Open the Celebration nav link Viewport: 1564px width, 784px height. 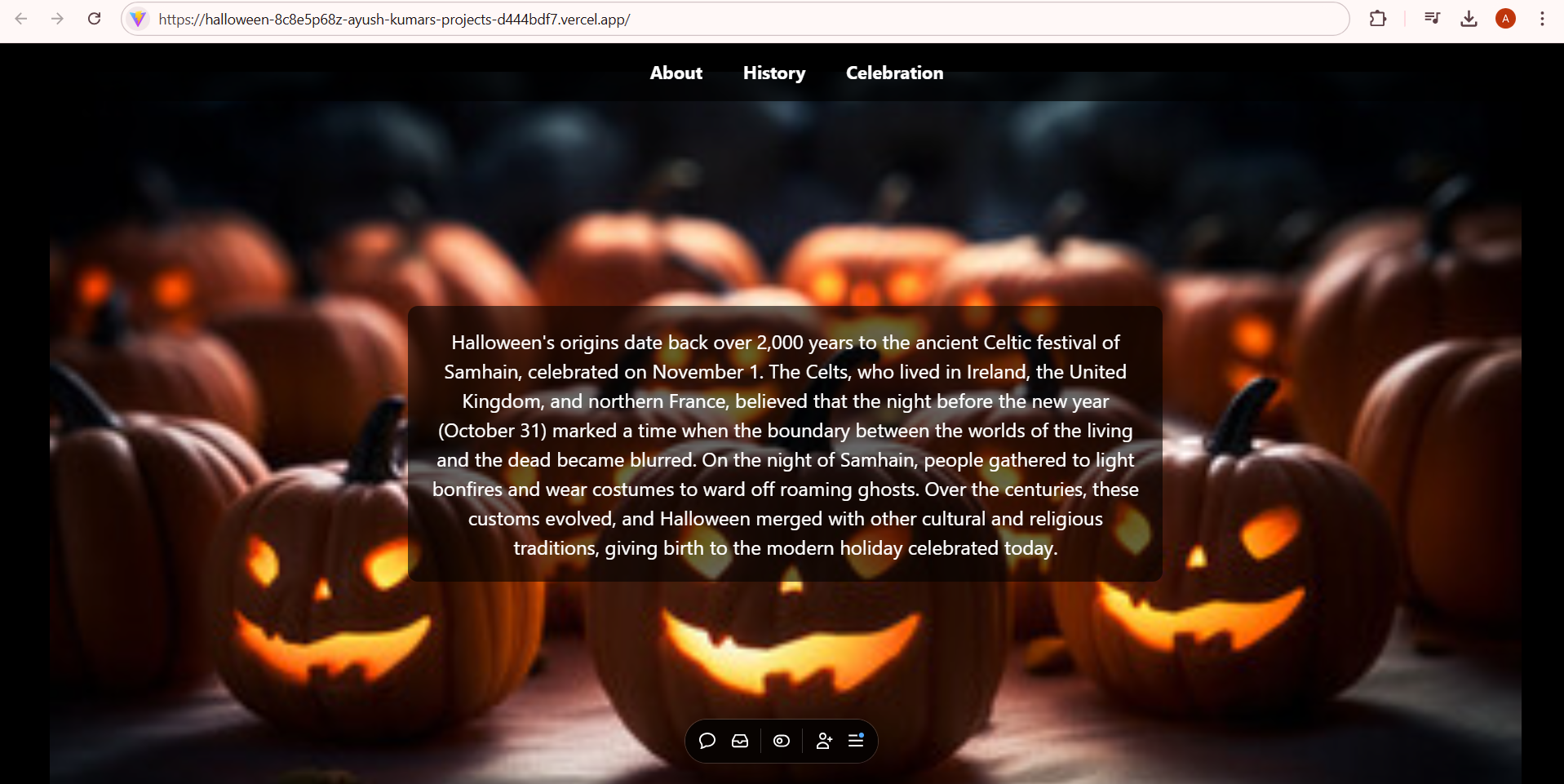[x=894, y=73]
